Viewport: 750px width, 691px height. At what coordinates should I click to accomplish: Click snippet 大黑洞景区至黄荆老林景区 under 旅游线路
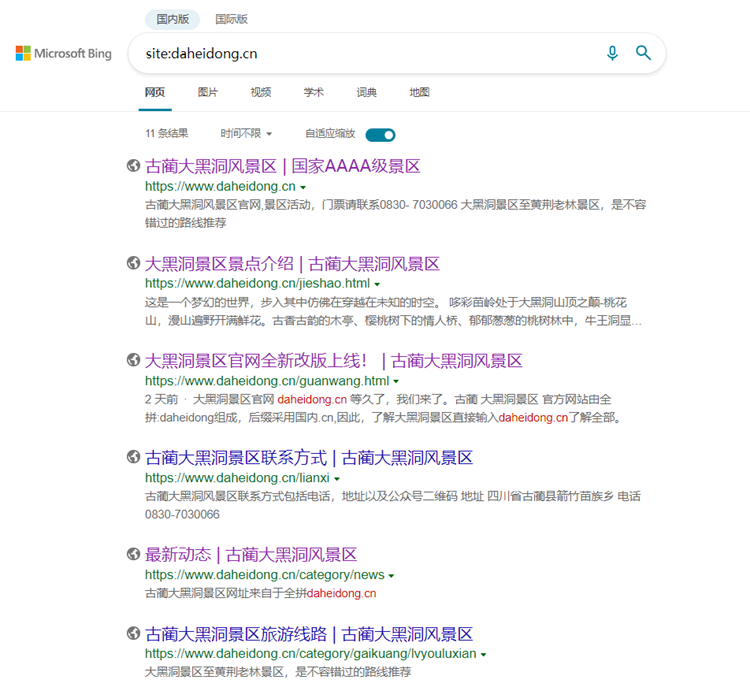278,672
